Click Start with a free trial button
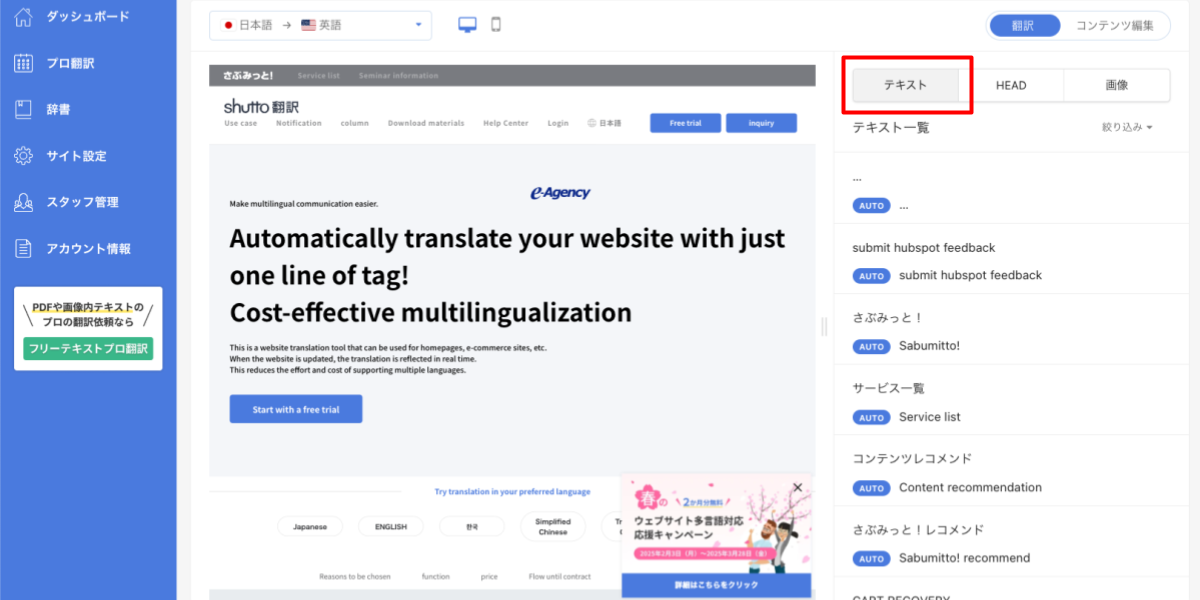 click(296, 409)
